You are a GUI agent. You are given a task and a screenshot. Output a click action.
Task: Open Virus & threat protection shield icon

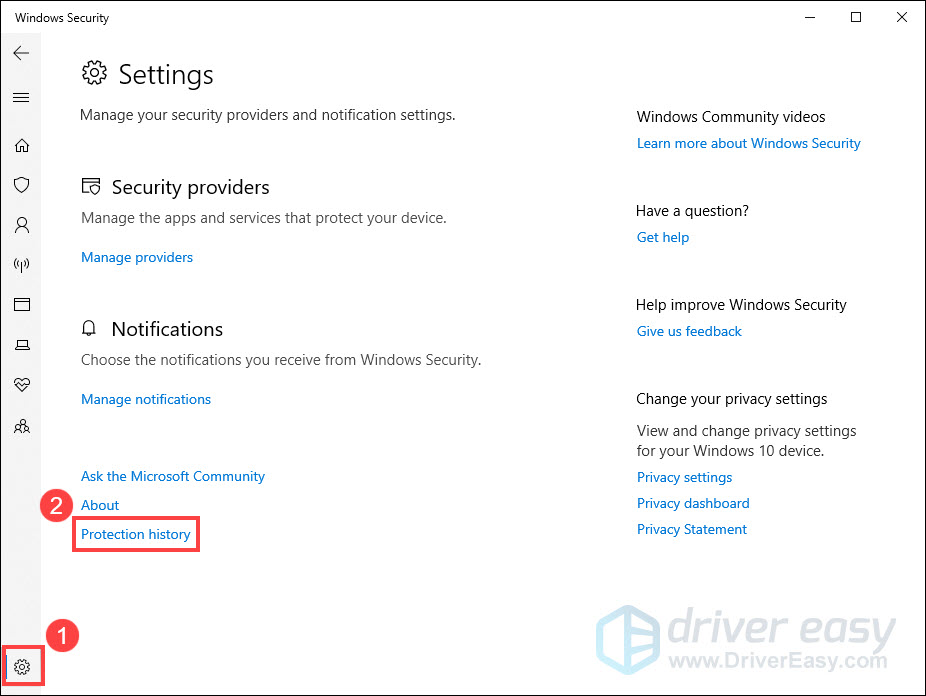pyautogui.click(x=21, y=185)
